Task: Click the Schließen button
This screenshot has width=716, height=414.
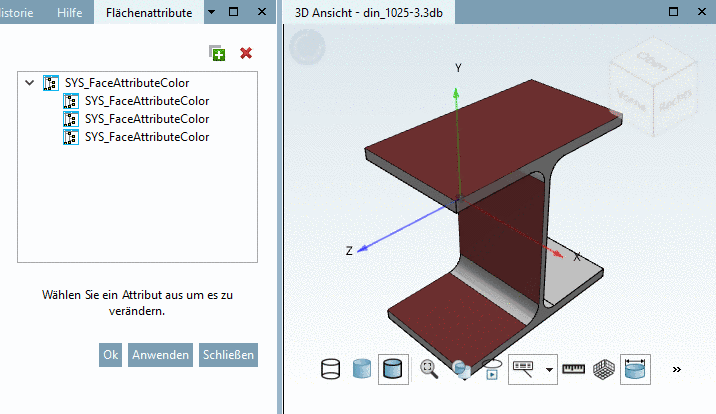Action: [x=228, y=355]
